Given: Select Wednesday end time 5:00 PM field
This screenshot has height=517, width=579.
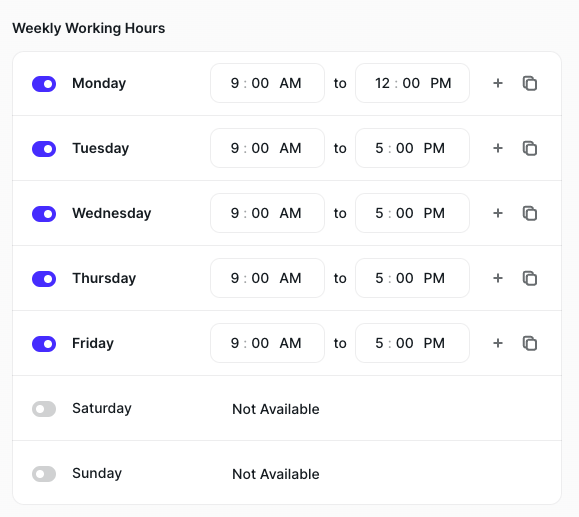Looking at the screenshot, I should tap(412, 213).
